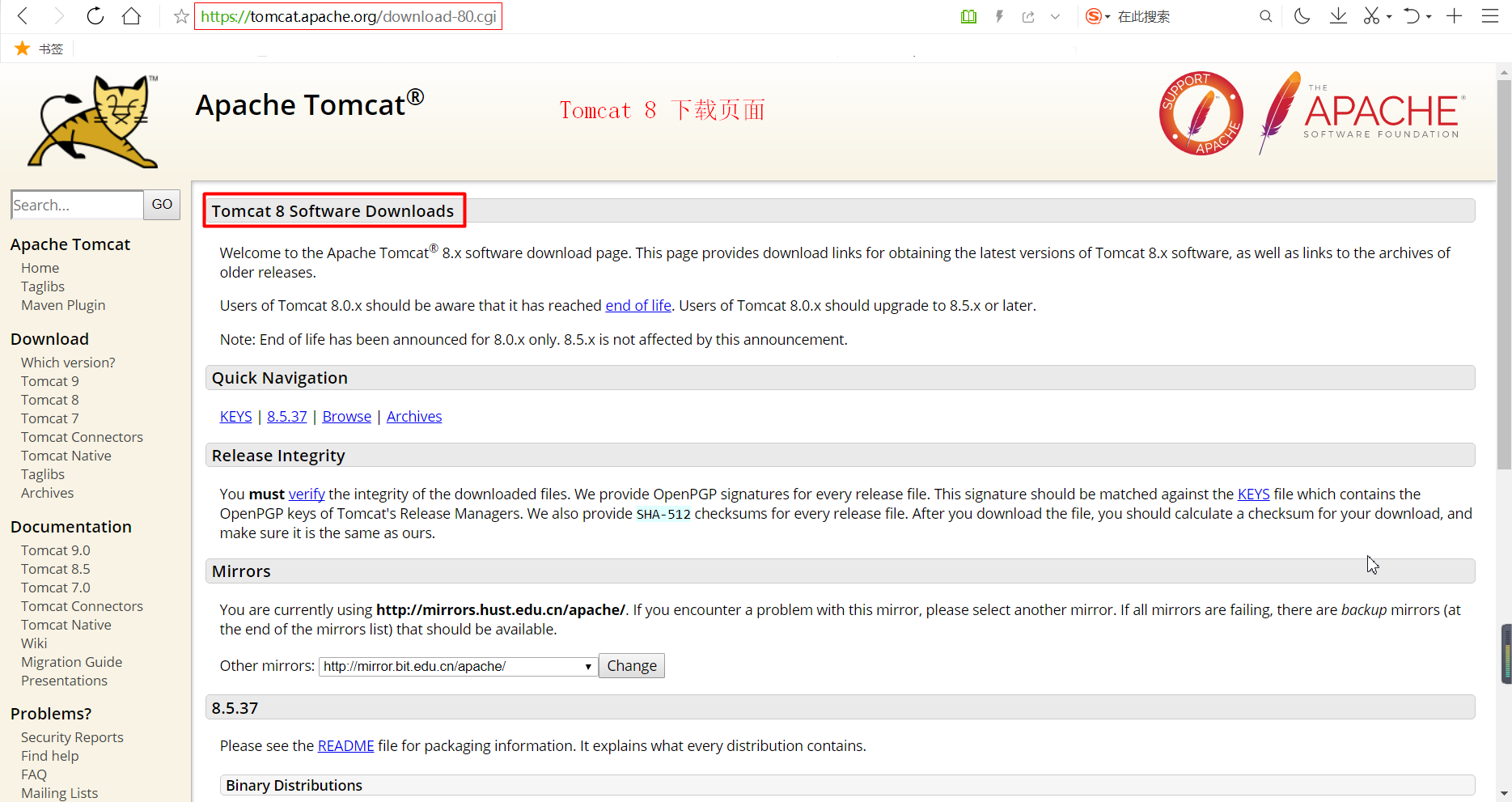Open Sogou search engine selector
Screen dimensions: 1512x802
pos(1098,16)
